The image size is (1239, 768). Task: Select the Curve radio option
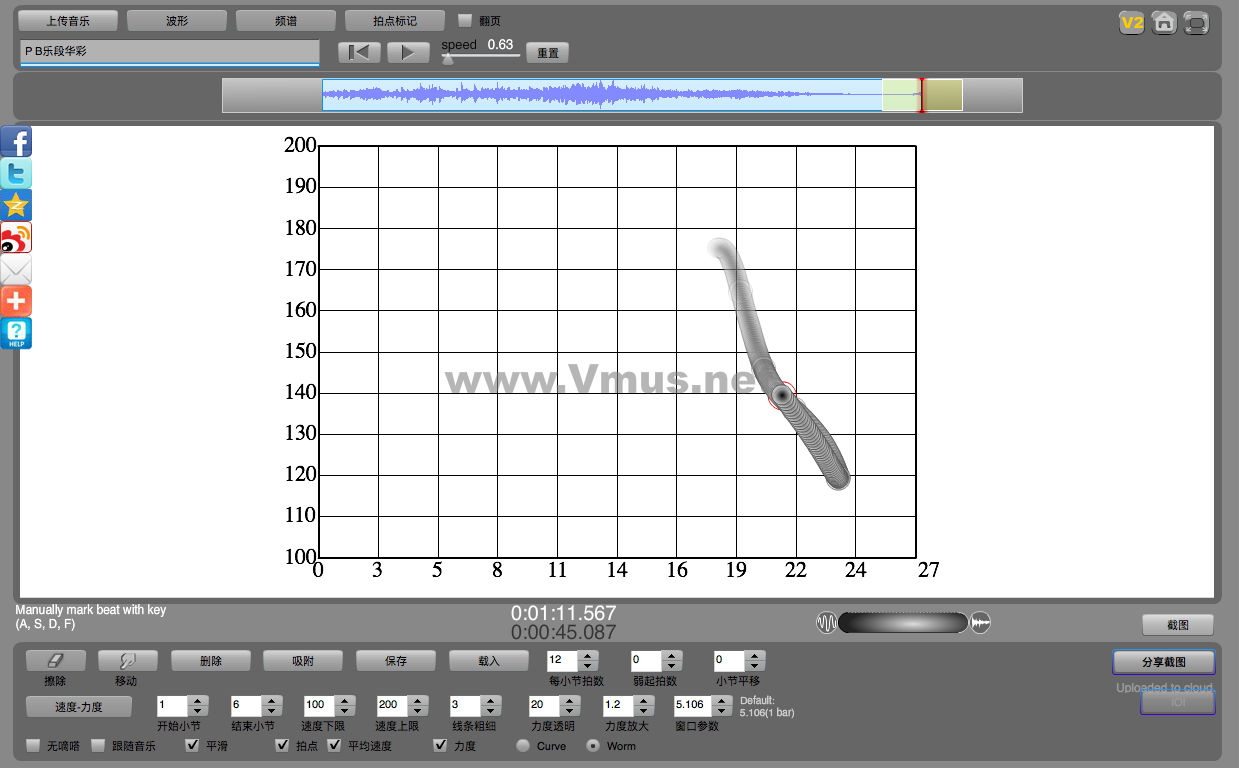click(x=523, y=745)
